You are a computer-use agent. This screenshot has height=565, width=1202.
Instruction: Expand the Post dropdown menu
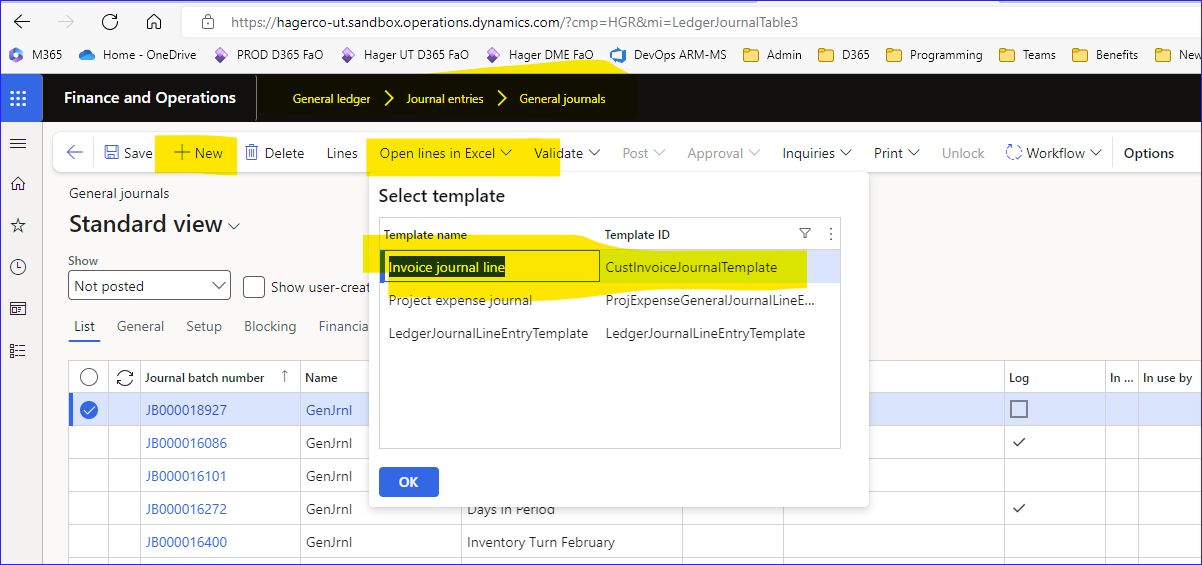click(x=644, y=153)
